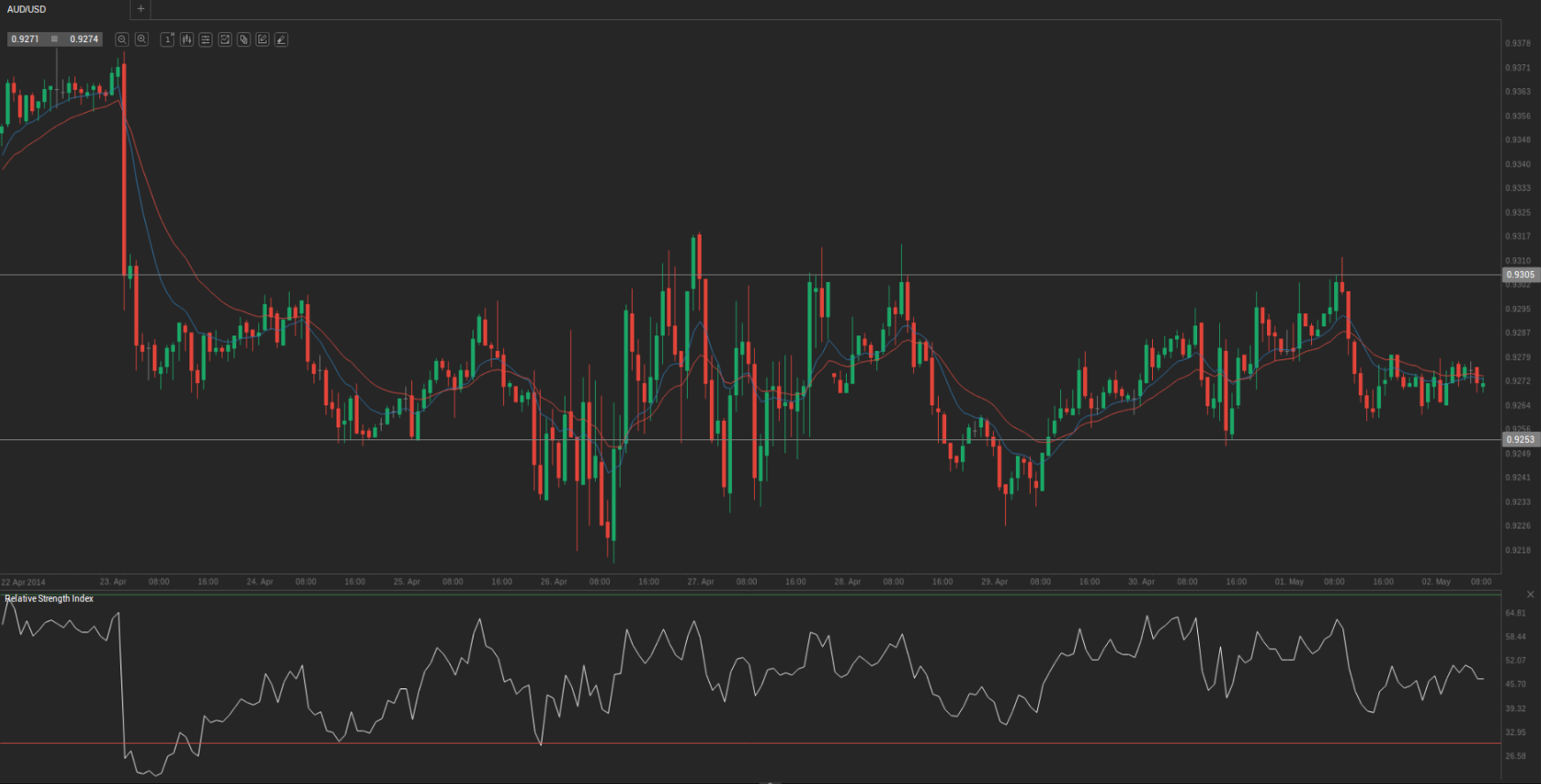Click the chart template icon in toolbar
Screen dimensions: 1541x784
(x=224, y=40)
